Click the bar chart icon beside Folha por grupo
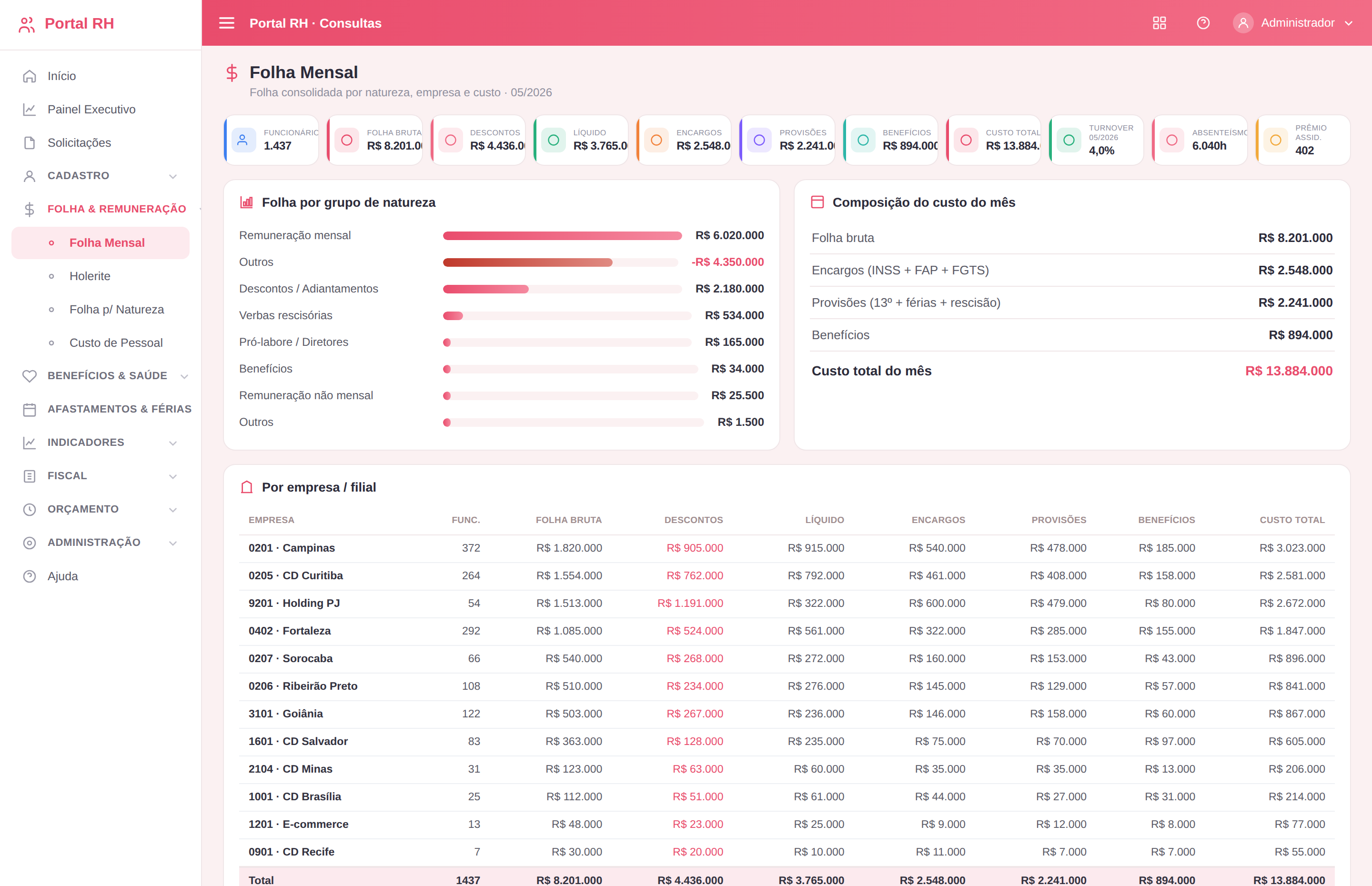 (247, 202)
